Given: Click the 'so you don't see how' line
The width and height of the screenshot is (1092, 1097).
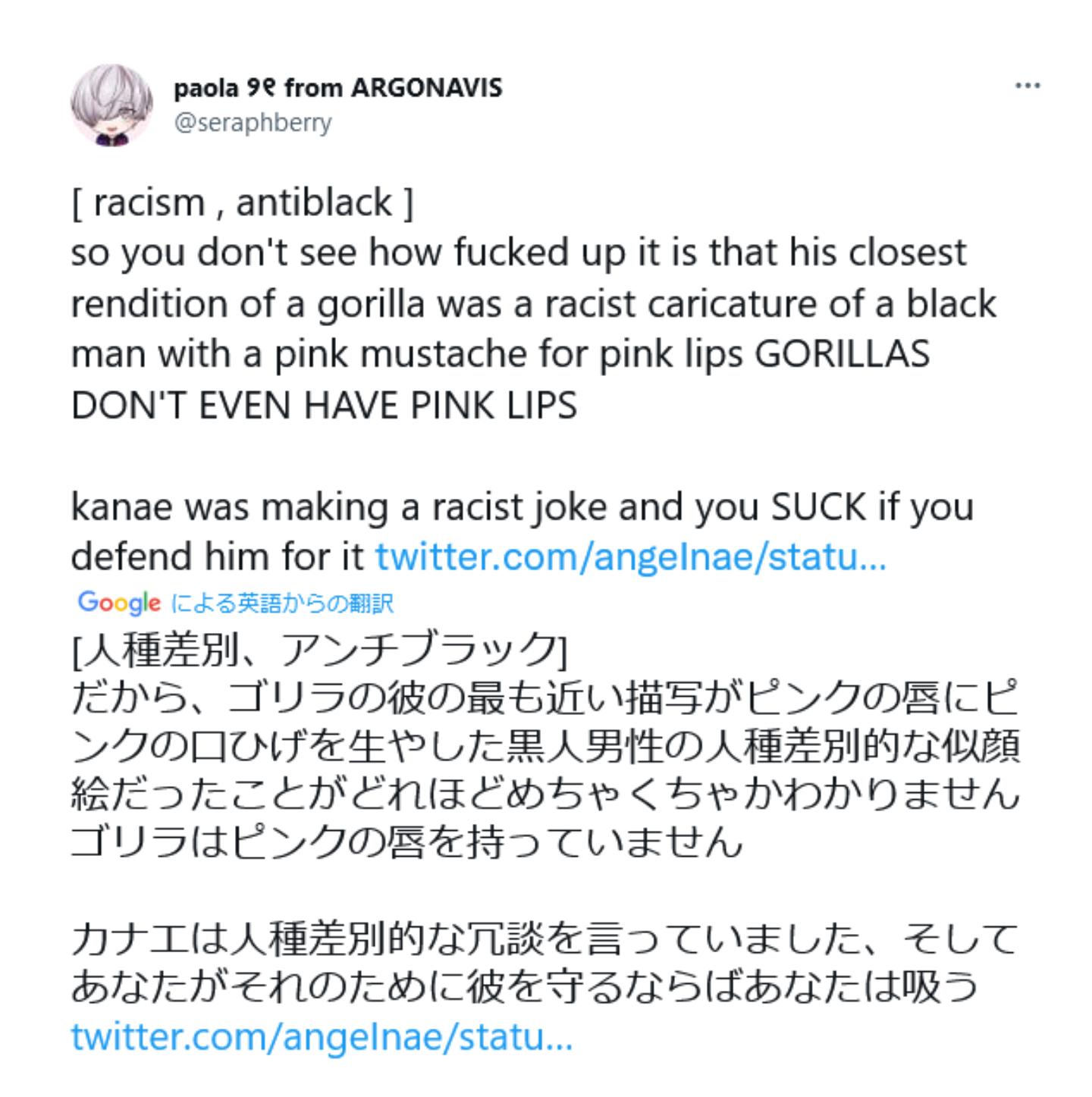Looking at the screenshot, I should [519, 253].
